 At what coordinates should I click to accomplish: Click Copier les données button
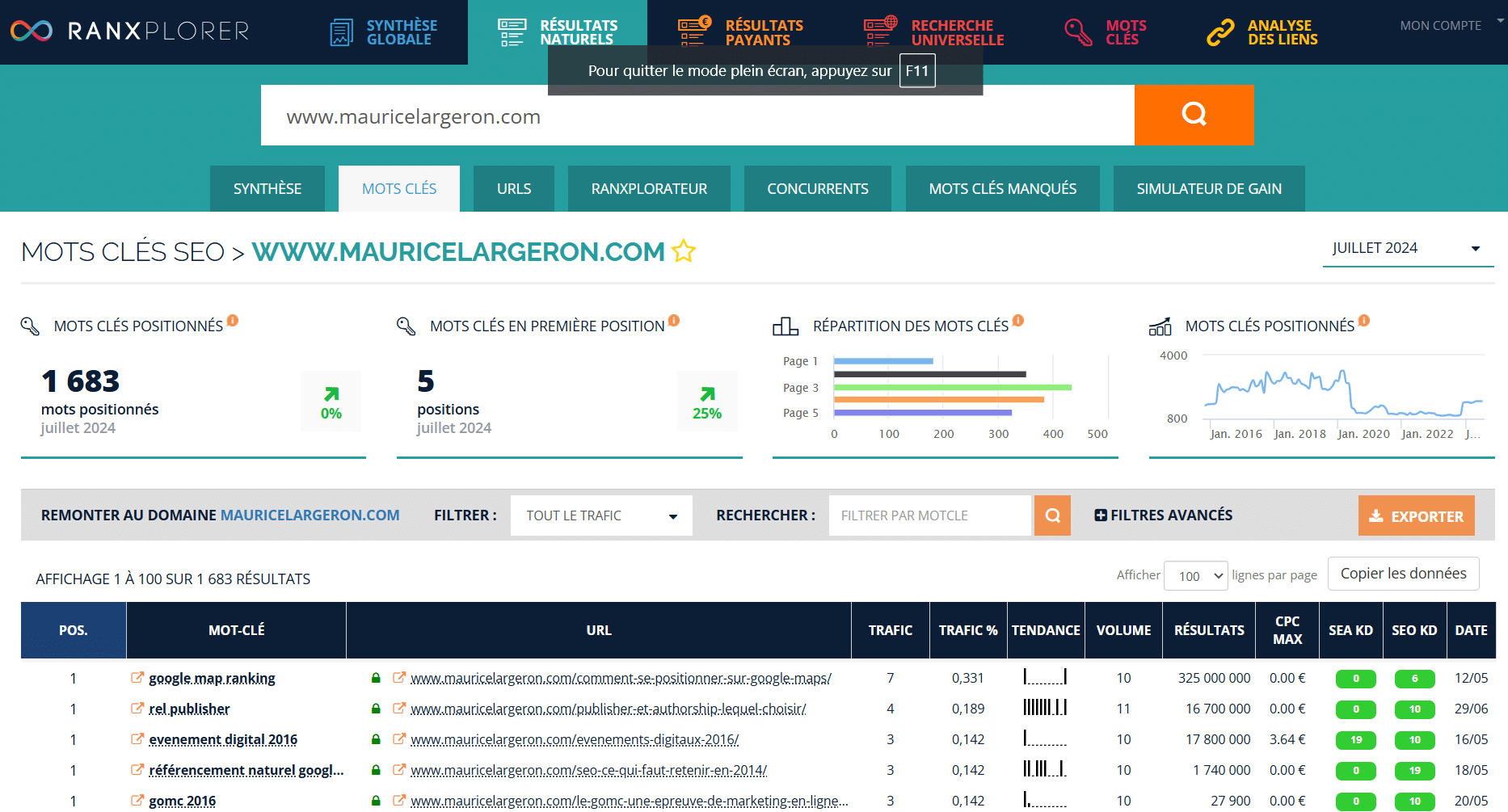coord(1403,574)
